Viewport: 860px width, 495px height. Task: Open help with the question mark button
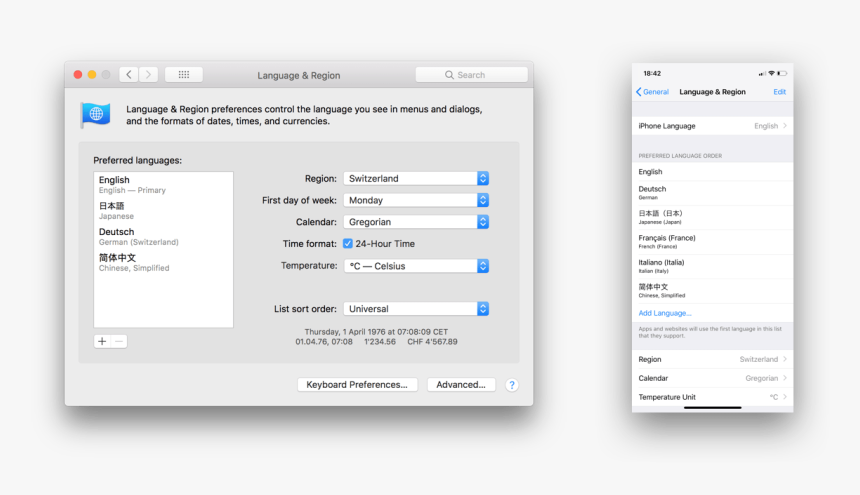(x=512, y=385)
